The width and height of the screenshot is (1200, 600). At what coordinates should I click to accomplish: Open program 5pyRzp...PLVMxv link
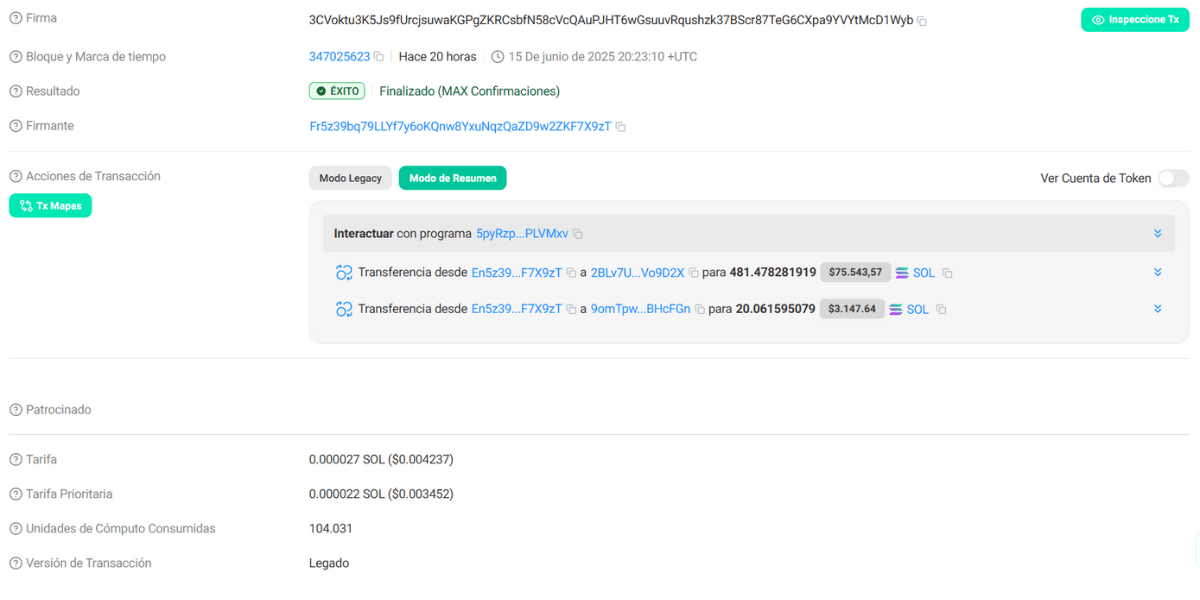point(522,234)
